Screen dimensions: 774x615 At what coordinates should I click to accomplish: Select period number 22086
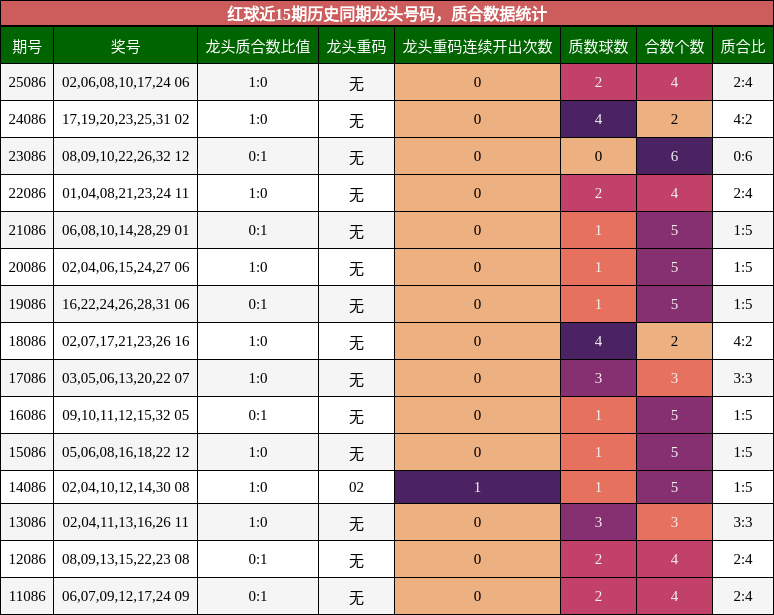[27, 193]
